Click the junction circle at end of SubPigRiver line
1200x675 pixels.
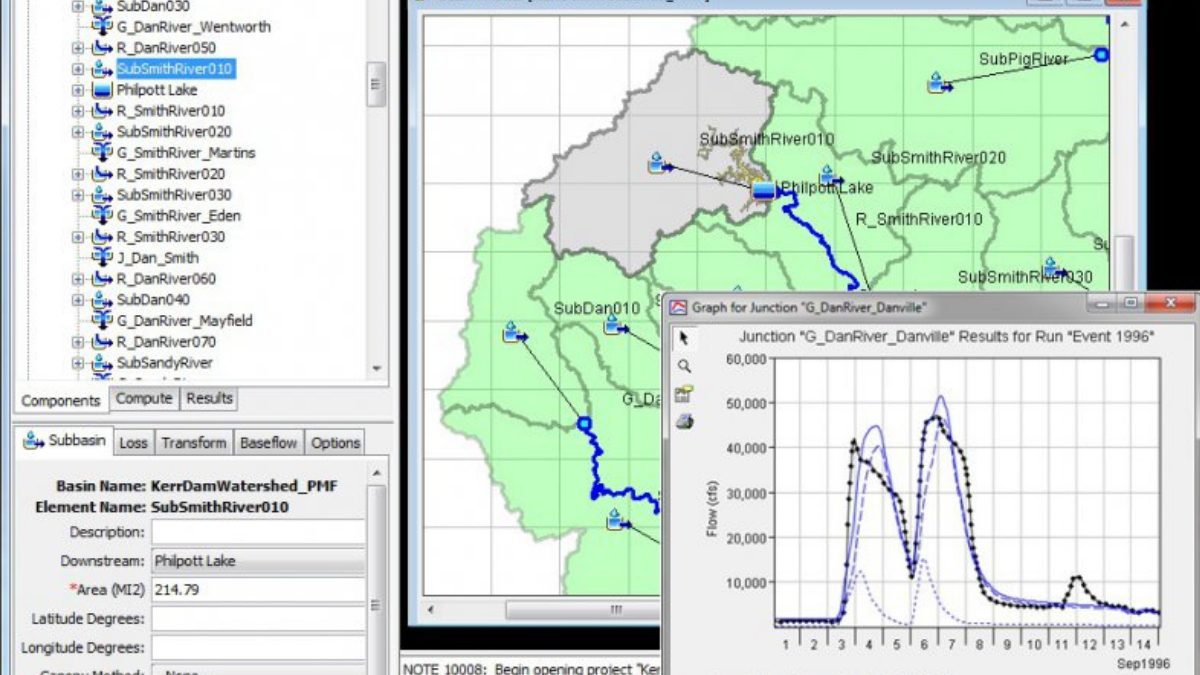[x=1101, y=55]
